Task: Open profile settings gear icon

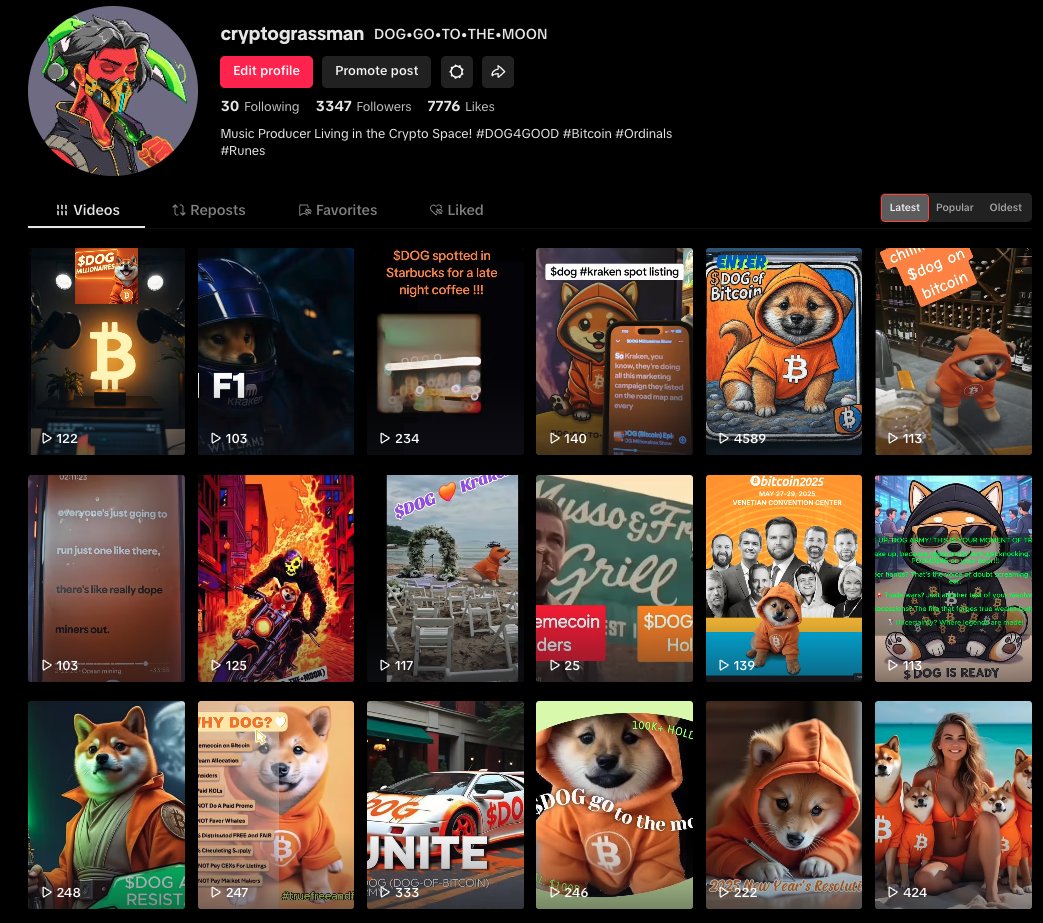Action: click(456, 72)
